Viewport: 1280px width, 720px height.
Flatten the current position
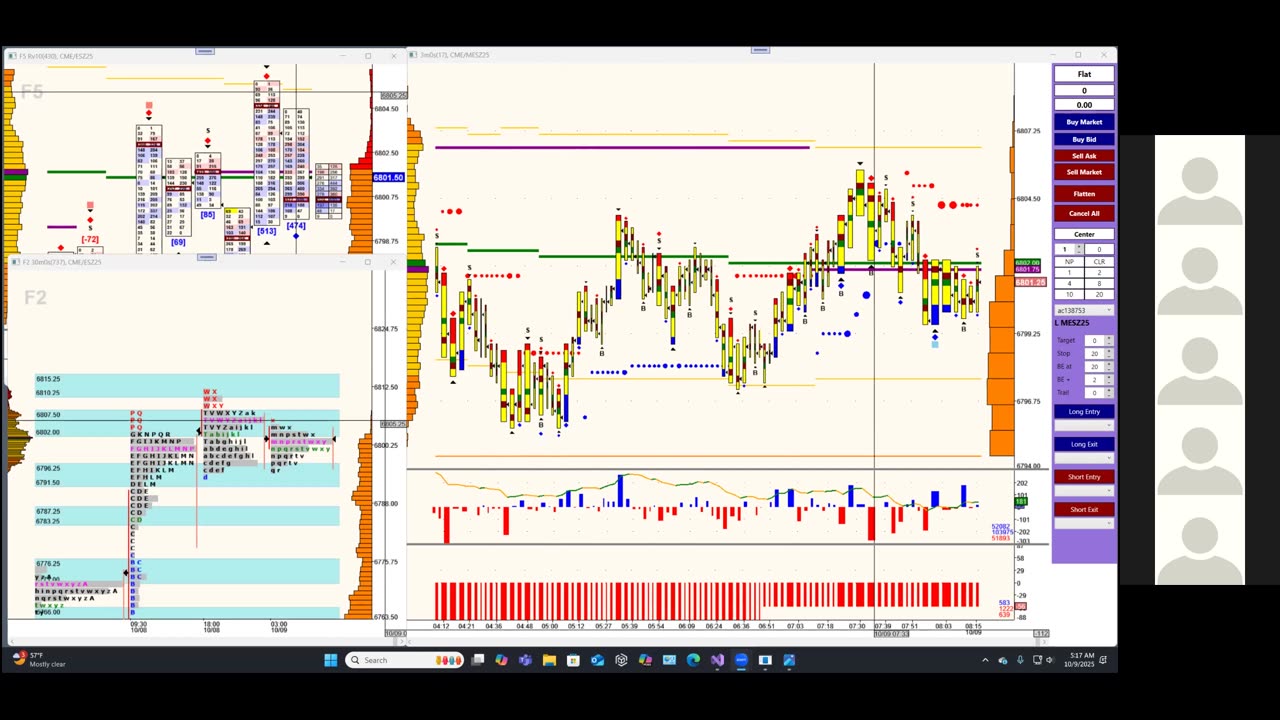coord(1084,194)
